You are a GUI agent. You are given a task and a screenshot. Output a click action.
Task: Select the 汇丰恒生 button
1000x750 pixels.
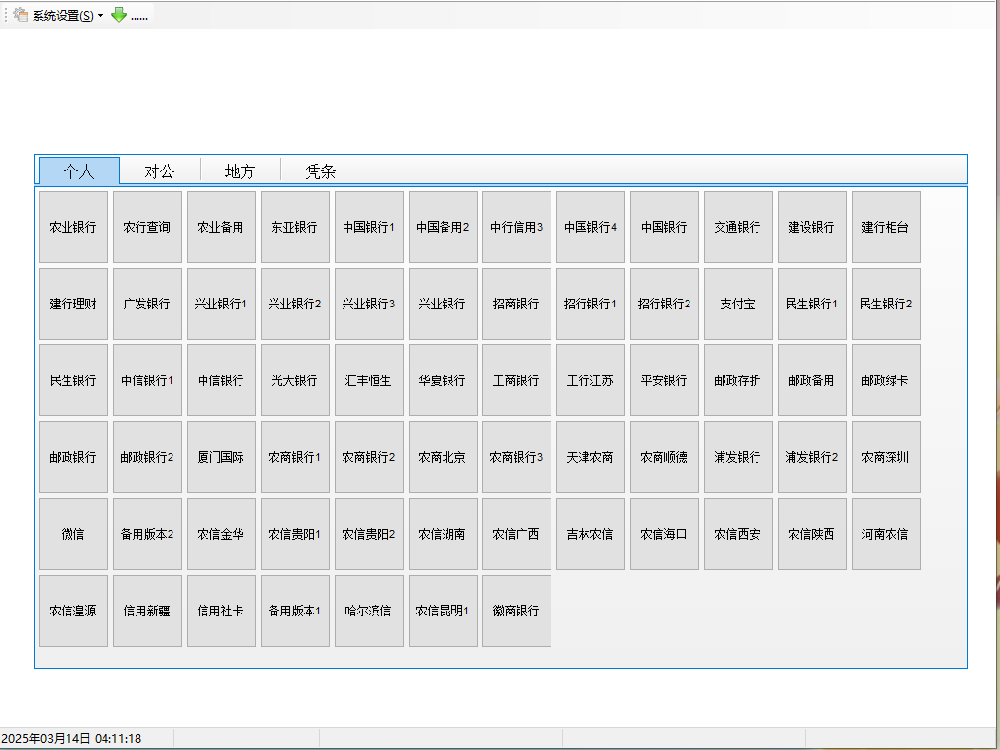(369, 381)
